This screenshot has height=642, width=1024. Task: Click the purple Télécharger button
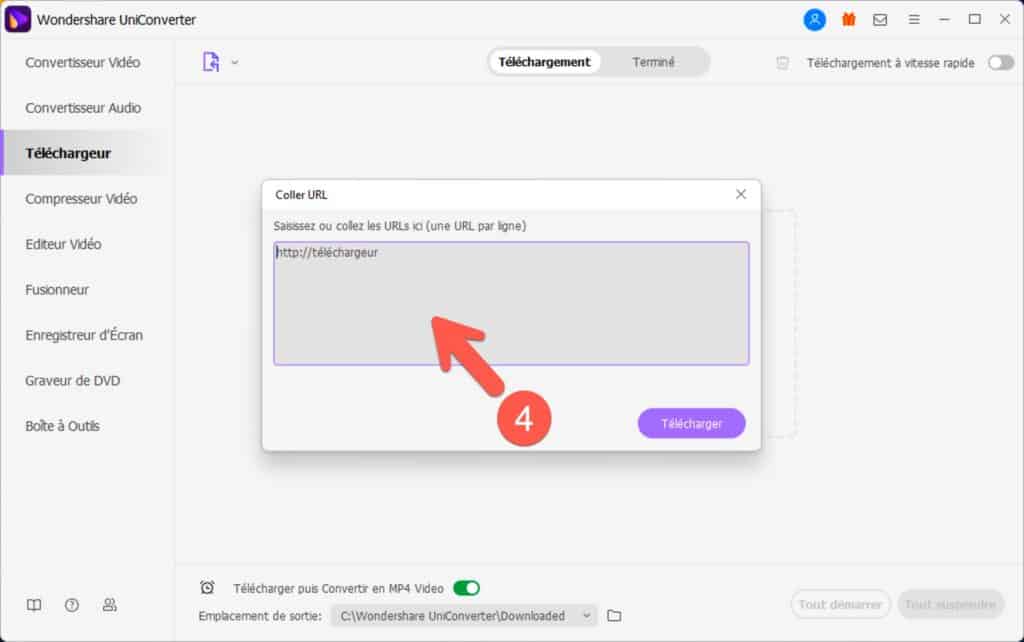692,423
